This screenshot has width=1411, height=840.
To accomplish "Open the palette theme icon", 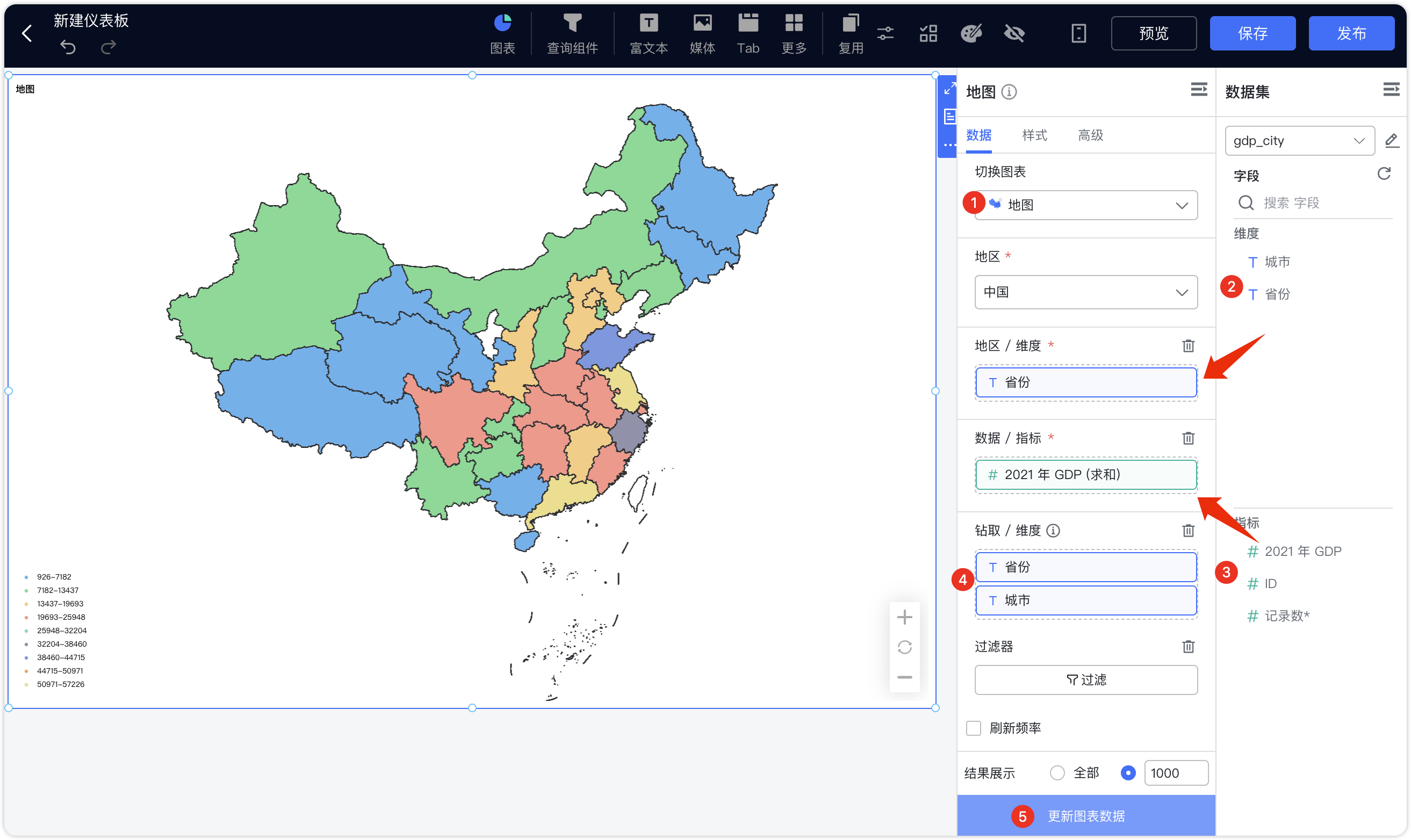I will [971, 33].
